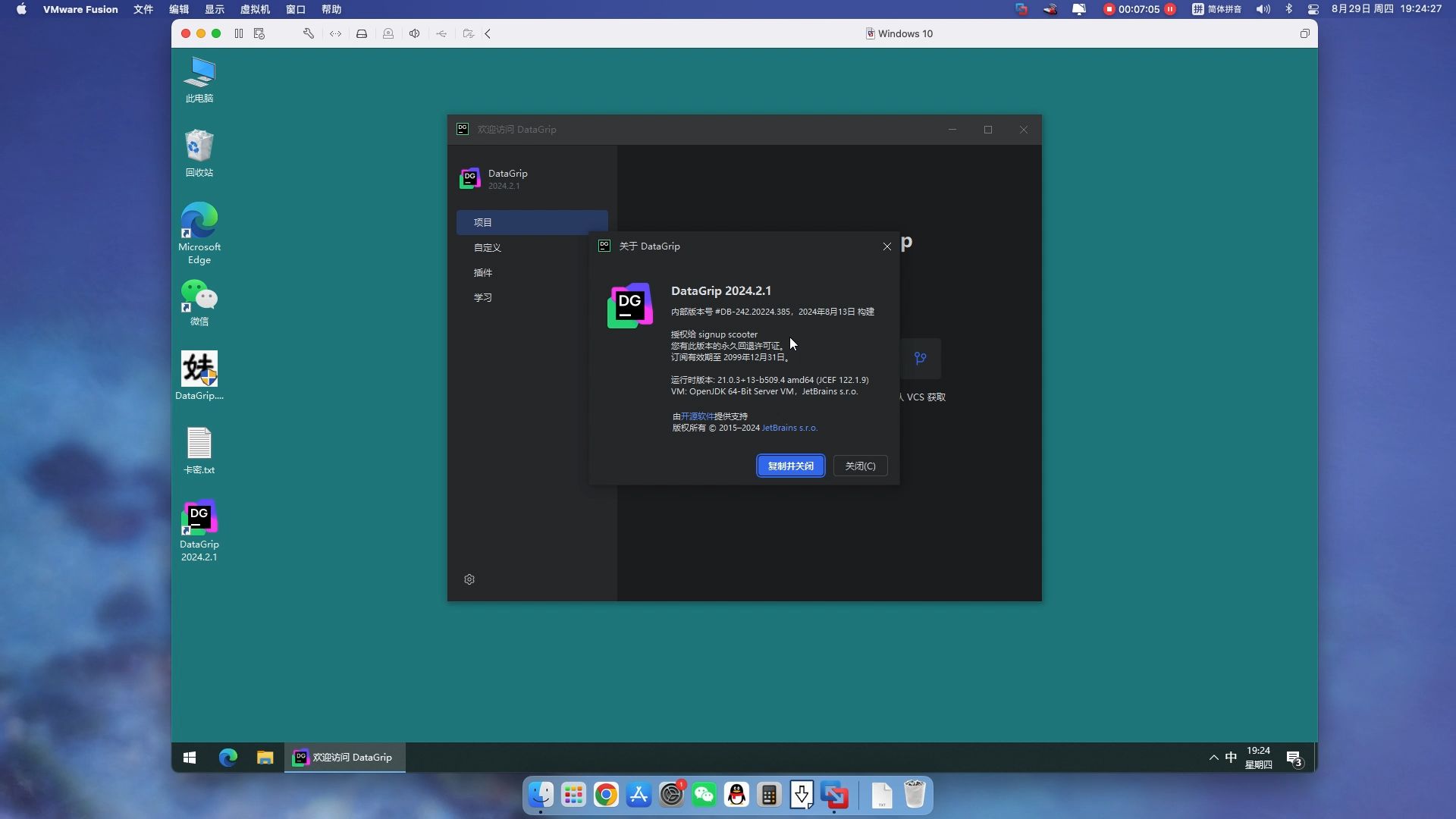Pause the virtual machine in VMware toolbar
Image resolution: width=1456 pixels, height=819 pixels.
coord(239,33)
